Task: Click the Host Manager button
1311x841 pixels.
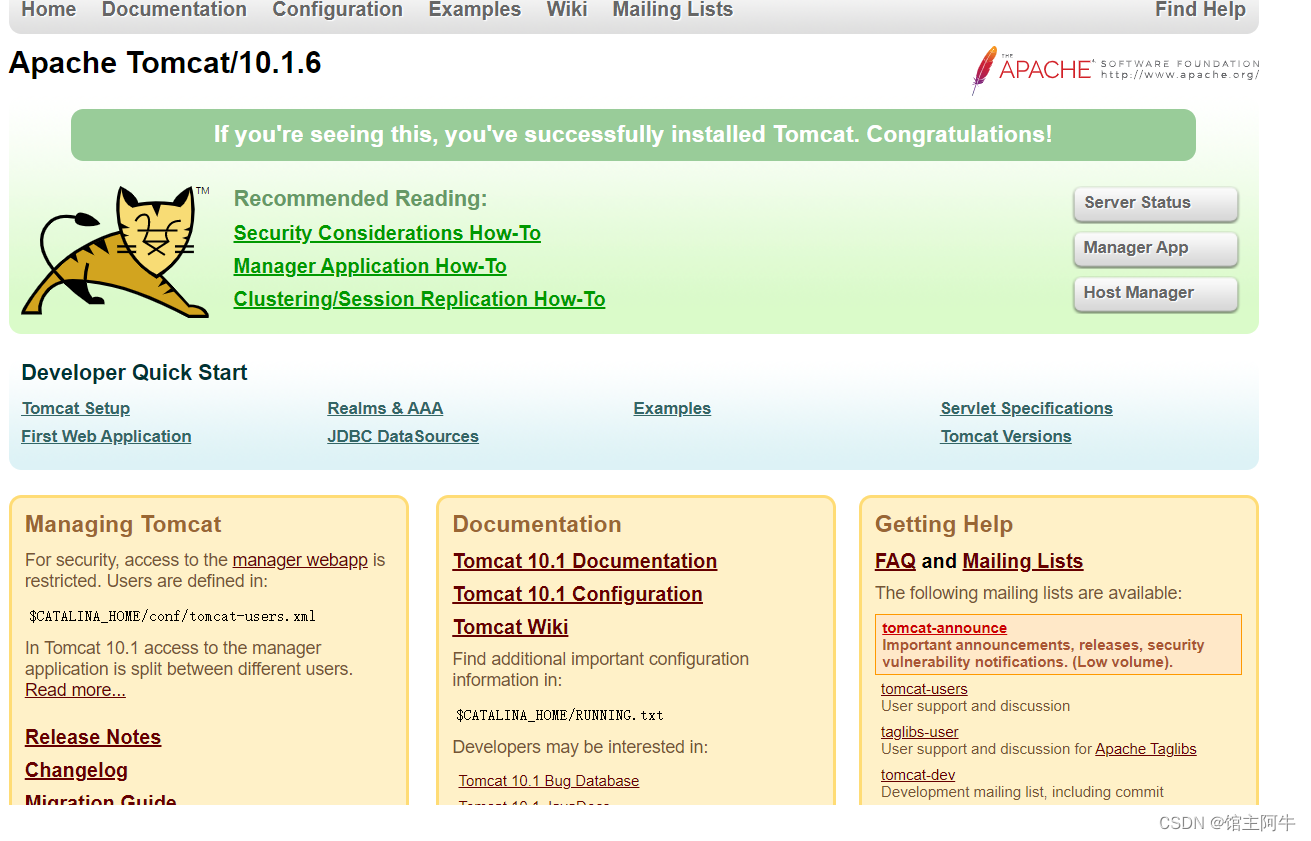Action: coord(1156,293)
